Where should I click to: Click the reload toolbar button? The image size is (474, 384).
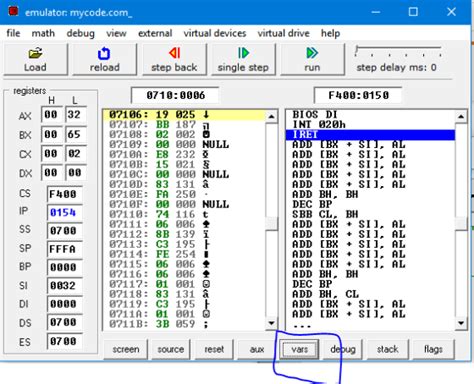(x=105, y=60)
